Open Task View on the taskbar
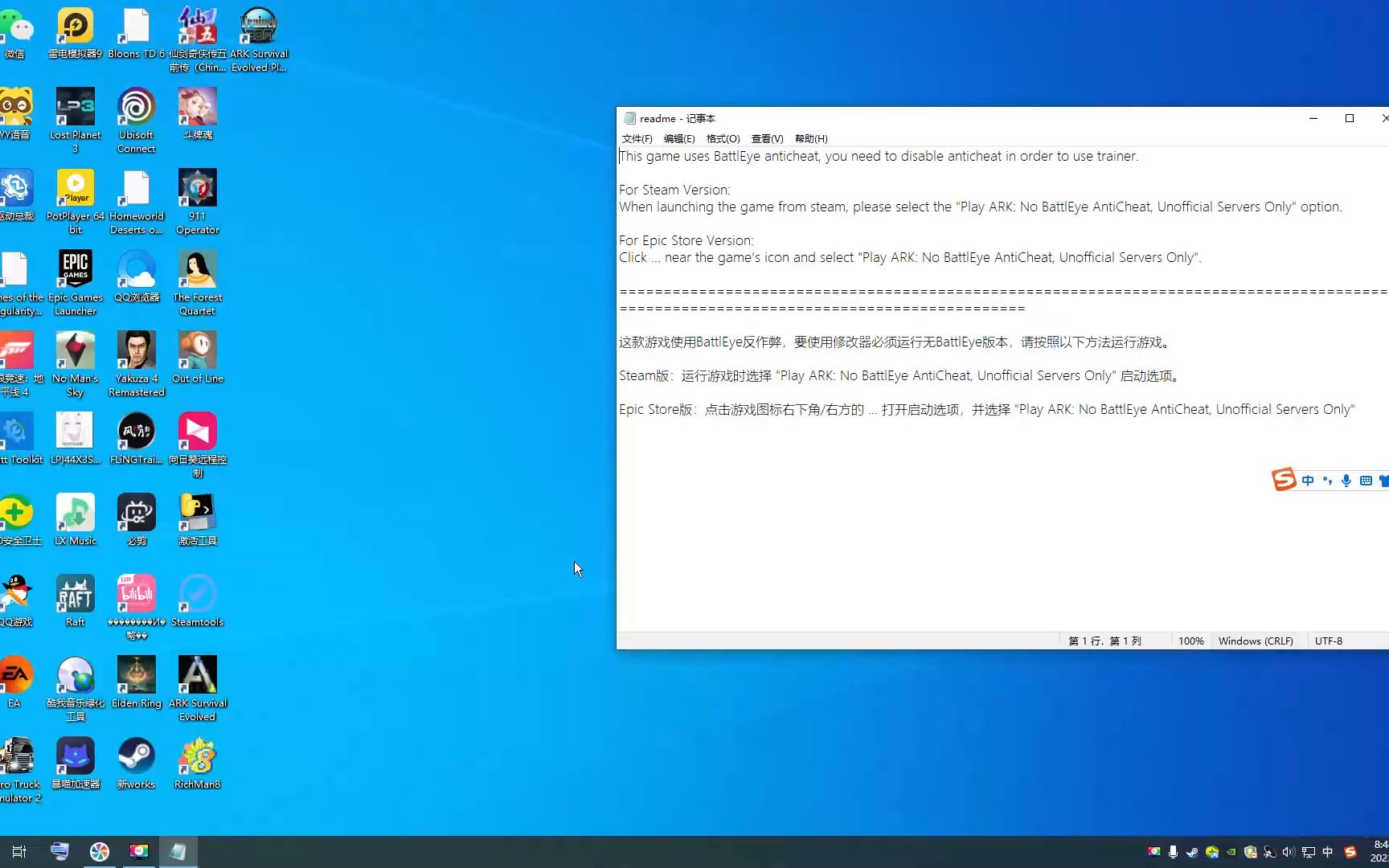1389x868 pixels. [19, 852]
